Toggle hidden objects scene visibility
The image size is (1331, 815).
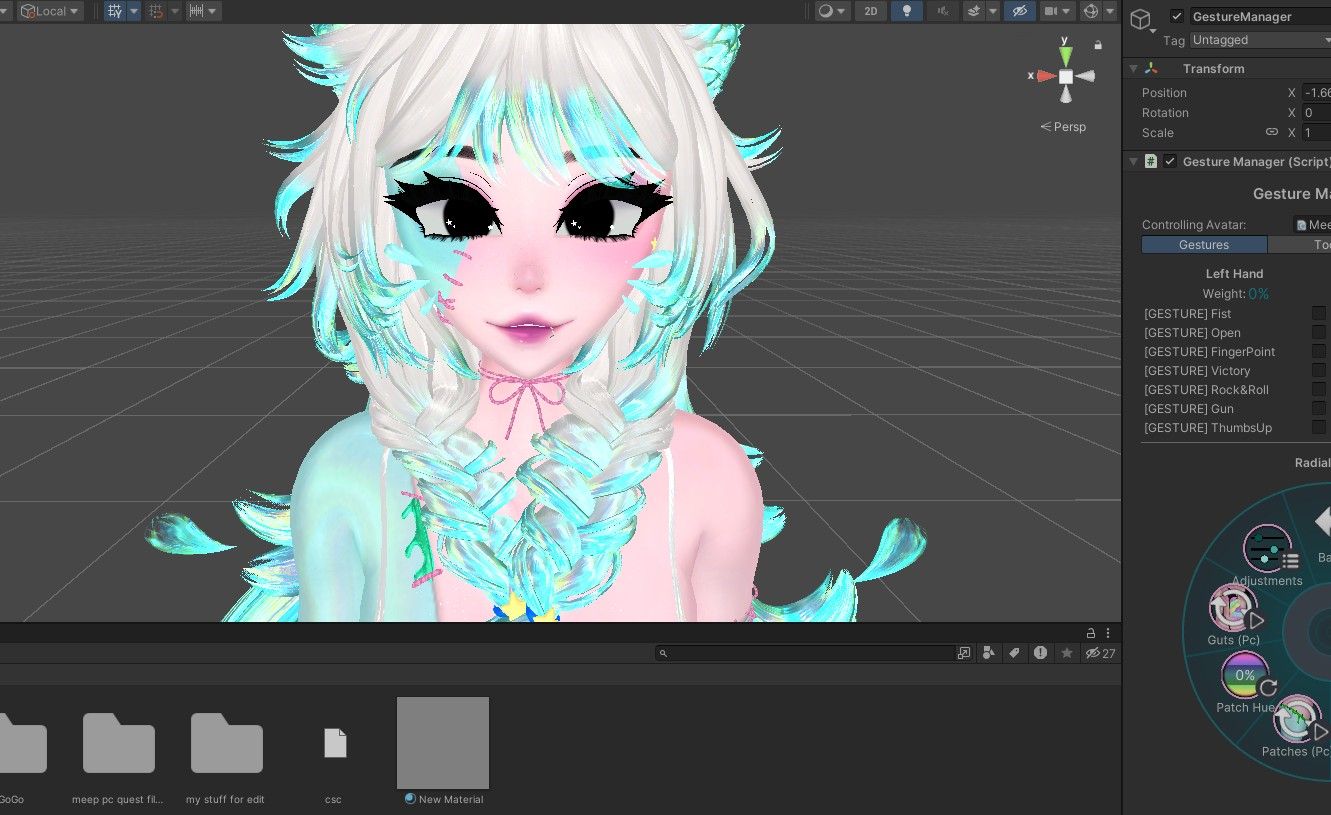coord(1019,11)
